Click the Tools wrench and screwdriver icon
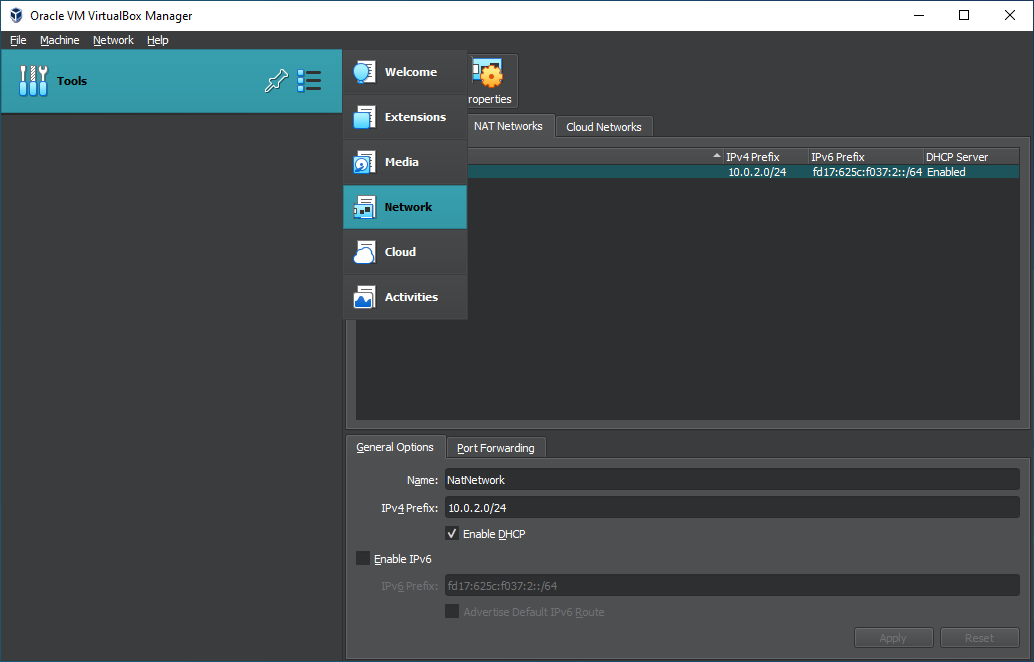The height and width of the screenshot is (662, 1034). (33, 81)
